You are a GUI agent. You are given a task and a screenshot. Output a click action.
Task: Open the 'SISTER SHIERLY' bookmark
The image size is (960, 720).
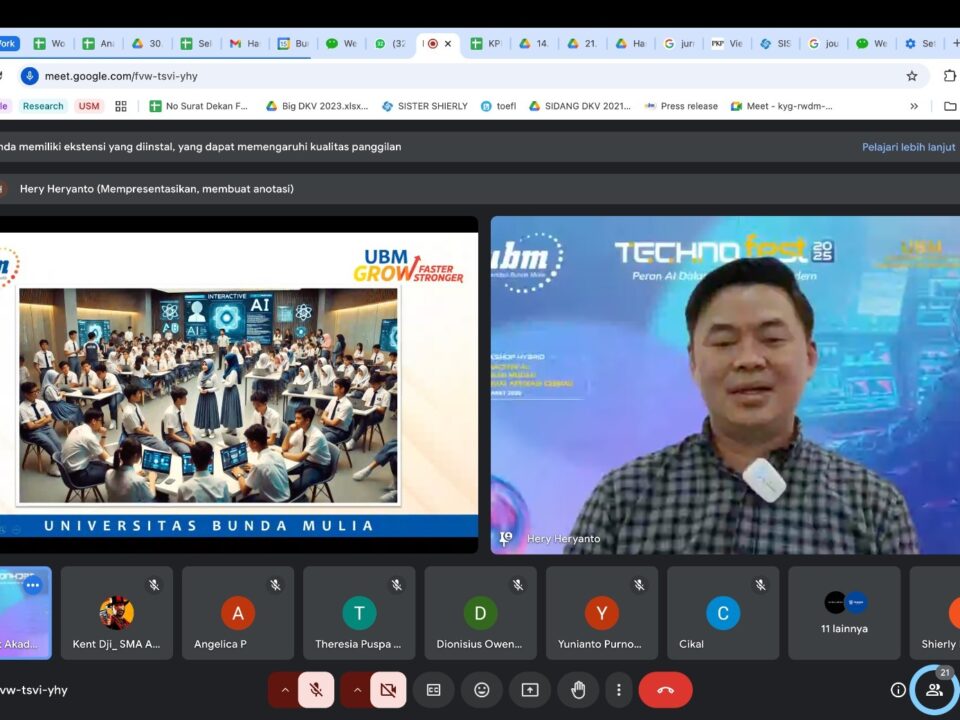[x=425, y=106]
